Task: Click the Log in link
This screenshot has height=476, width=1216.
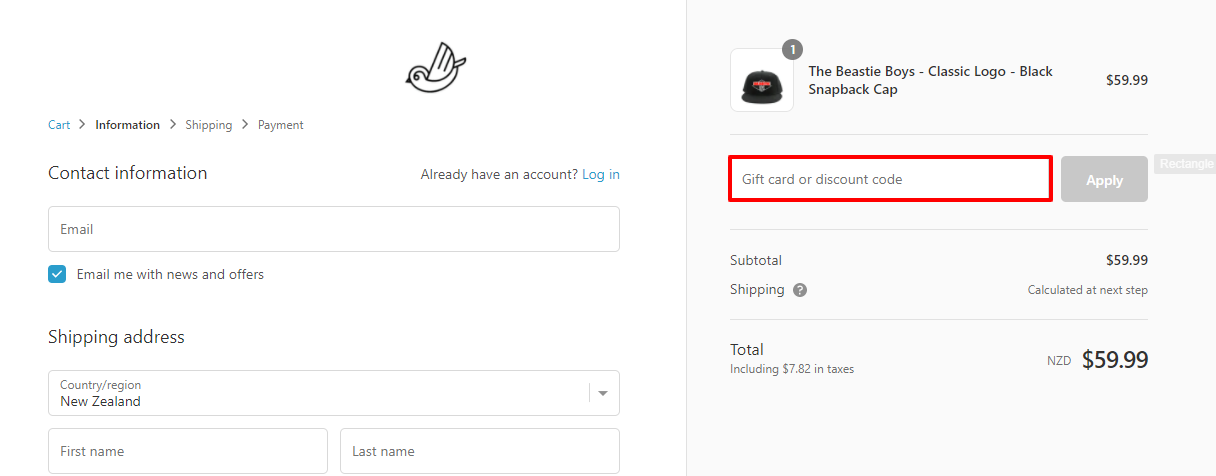Action: 601,174
